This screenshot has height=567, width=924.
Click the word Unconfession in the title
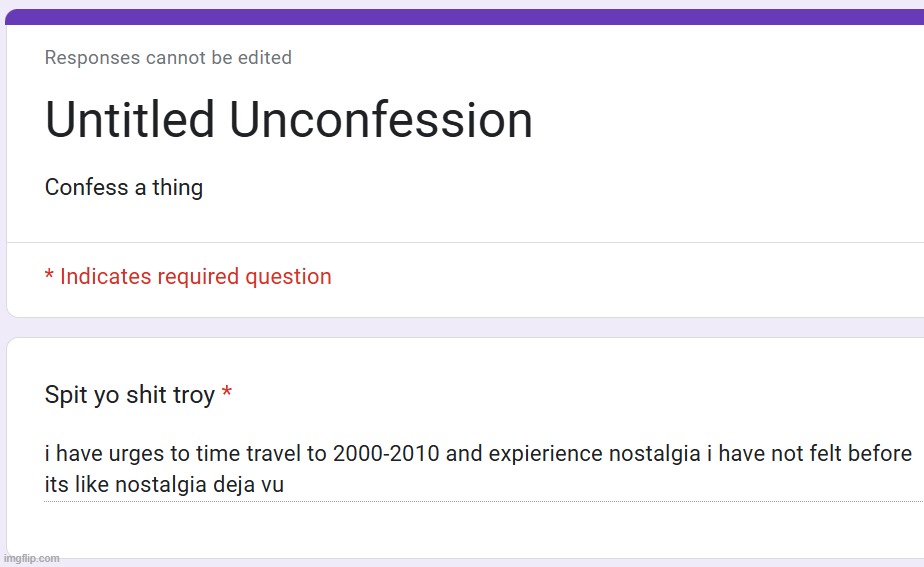(381, 120)
